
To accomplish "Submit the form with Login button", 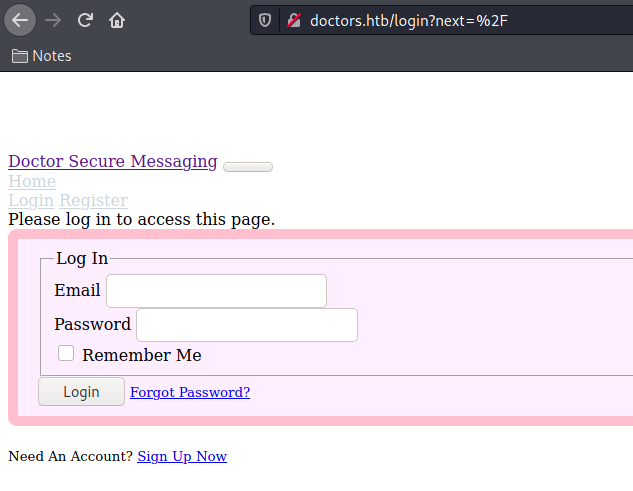I will (82, 392).
